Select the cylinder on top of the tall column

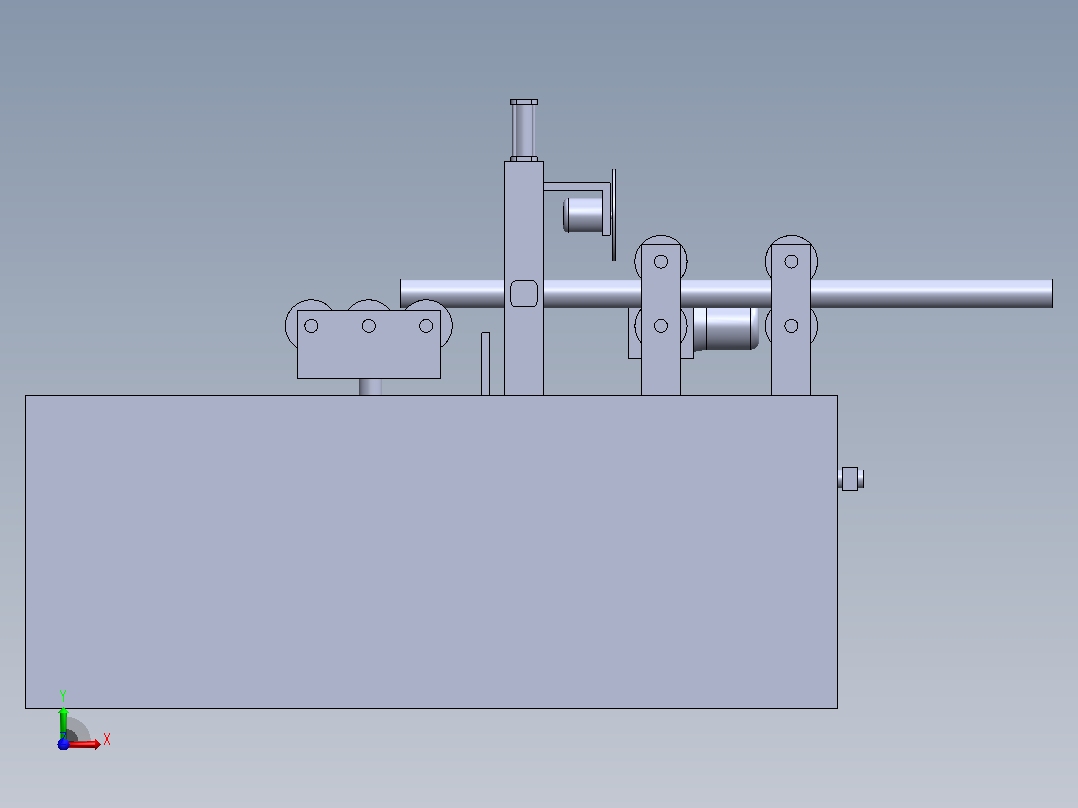pyautogui.click(x=524, y=131)
